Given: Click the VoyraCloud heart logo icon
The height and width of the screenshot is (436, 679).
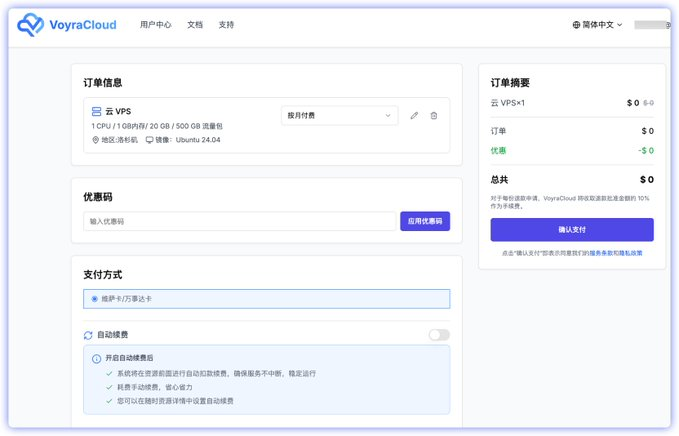Looking at the screenshot, I should [x=31, y=25].
